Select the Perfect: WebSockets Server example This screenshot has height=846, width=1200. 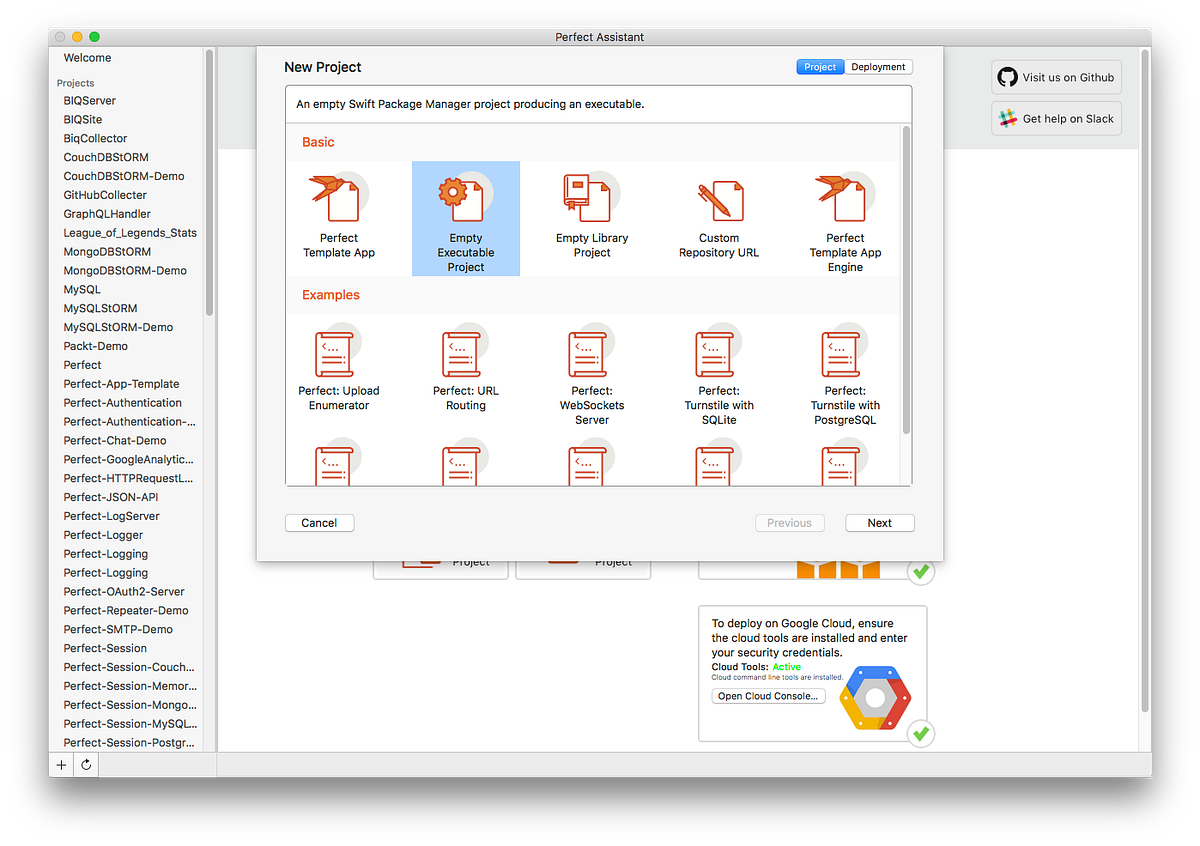[x=591, y=370]
